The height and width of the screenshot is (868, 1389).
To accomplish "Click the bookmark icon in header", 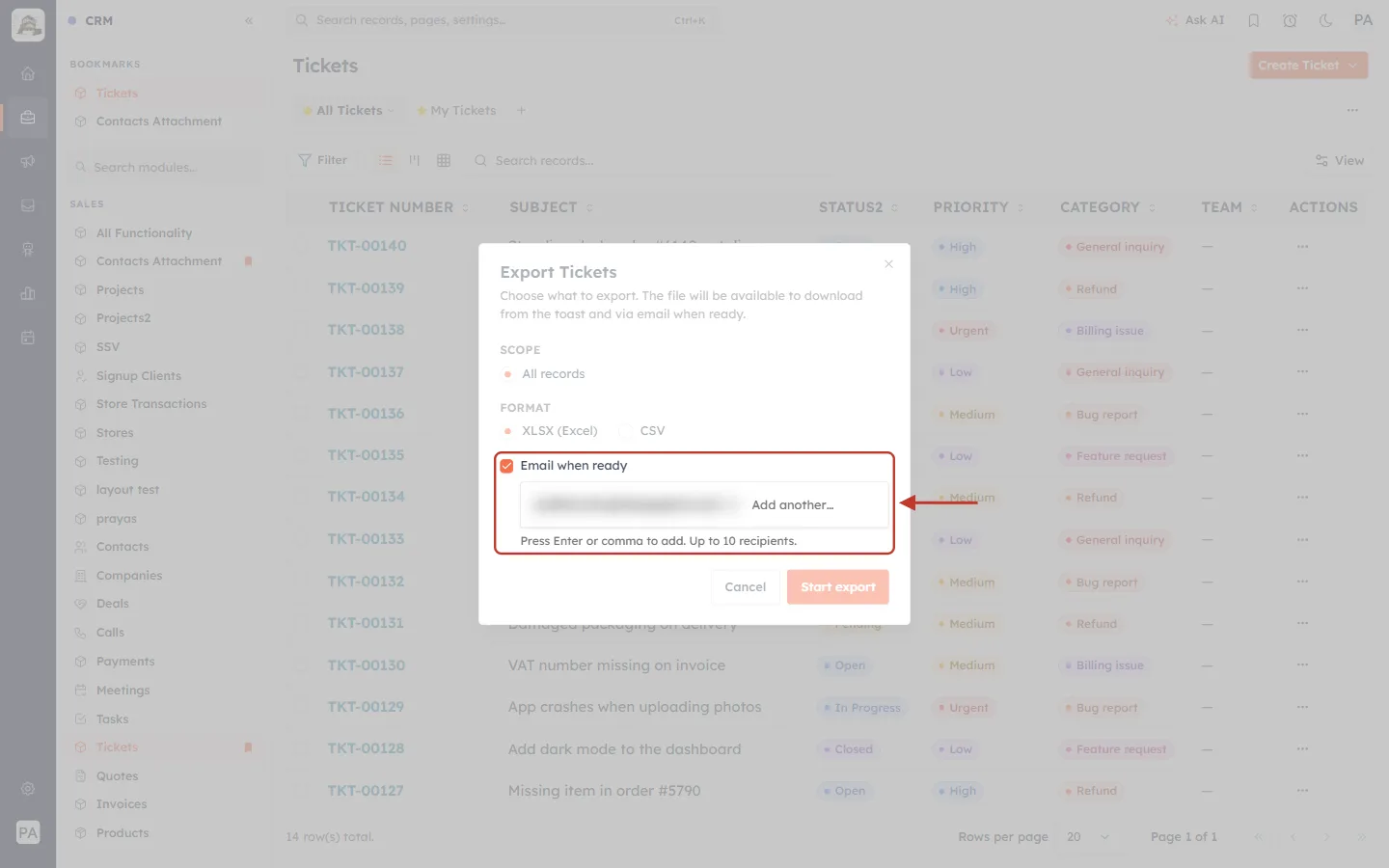I will (x=1253, y=20).
